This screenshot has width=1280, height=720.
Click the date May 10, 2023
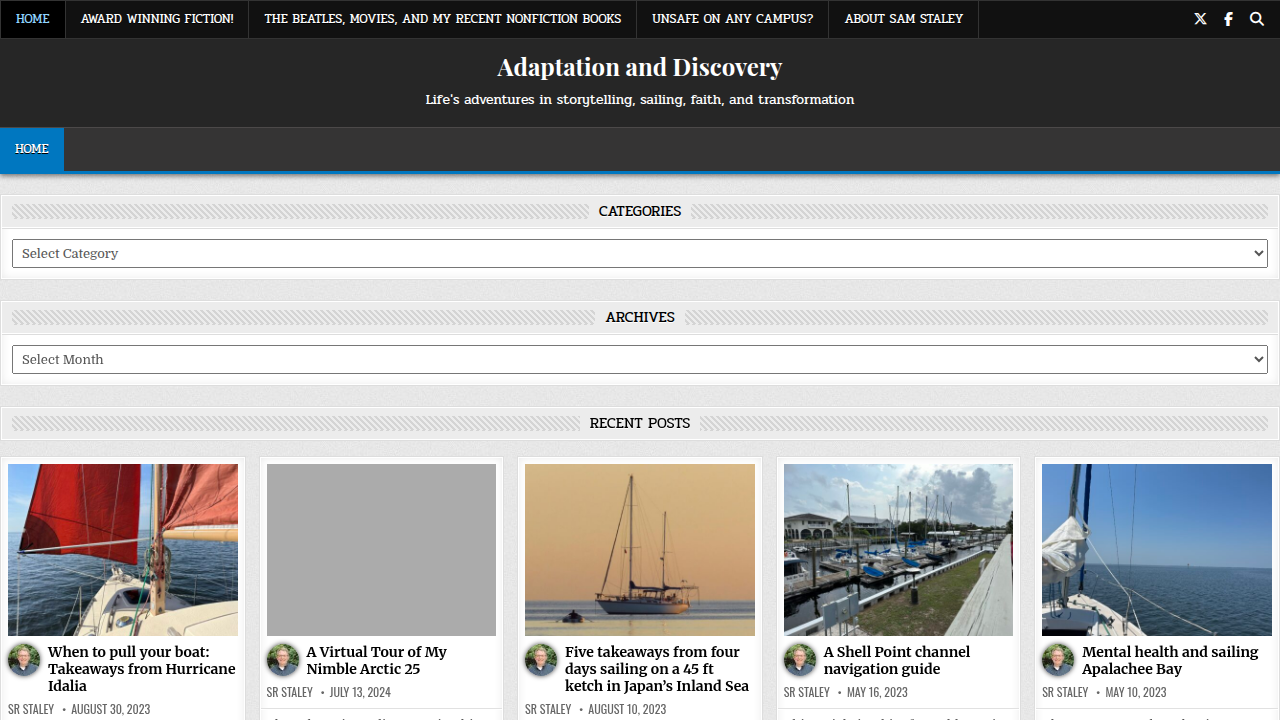tap(1136, 692)
